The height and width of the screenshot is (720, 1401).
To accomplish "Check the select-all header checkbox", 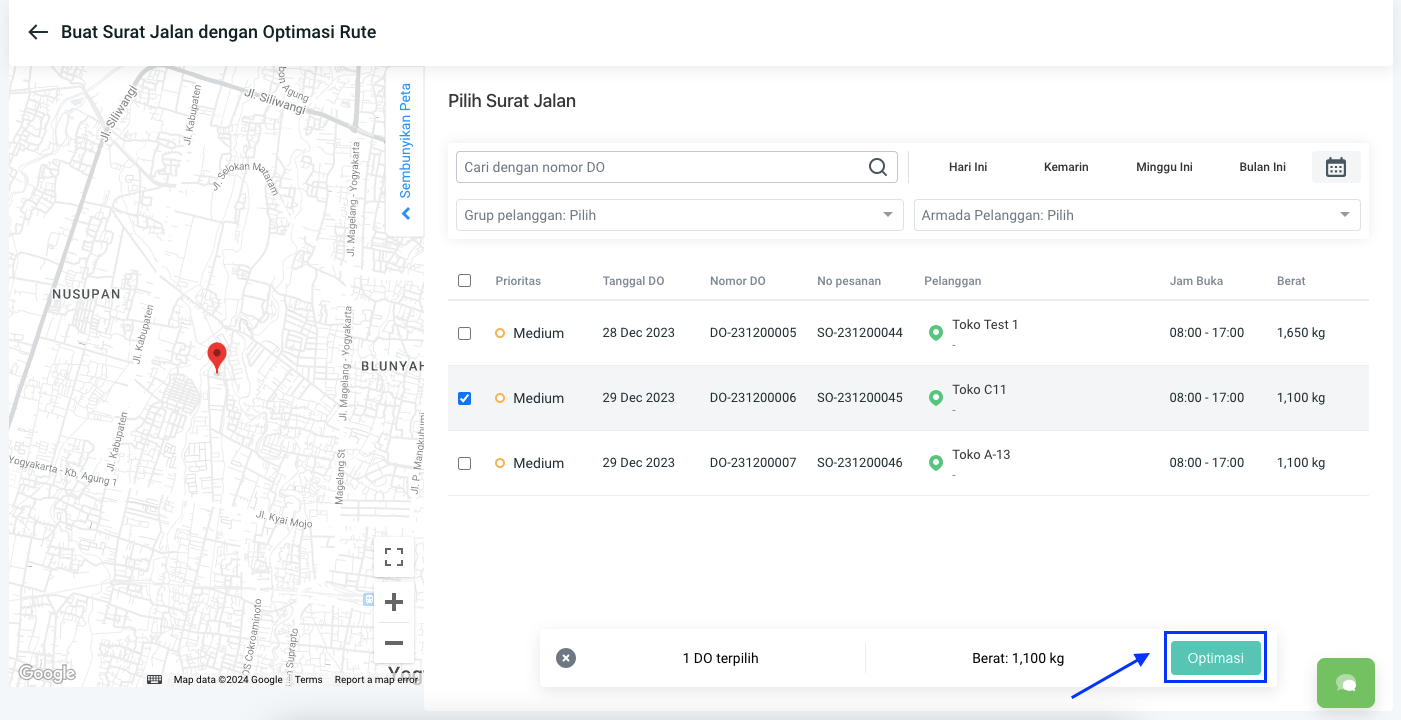I will pos(464,281).
